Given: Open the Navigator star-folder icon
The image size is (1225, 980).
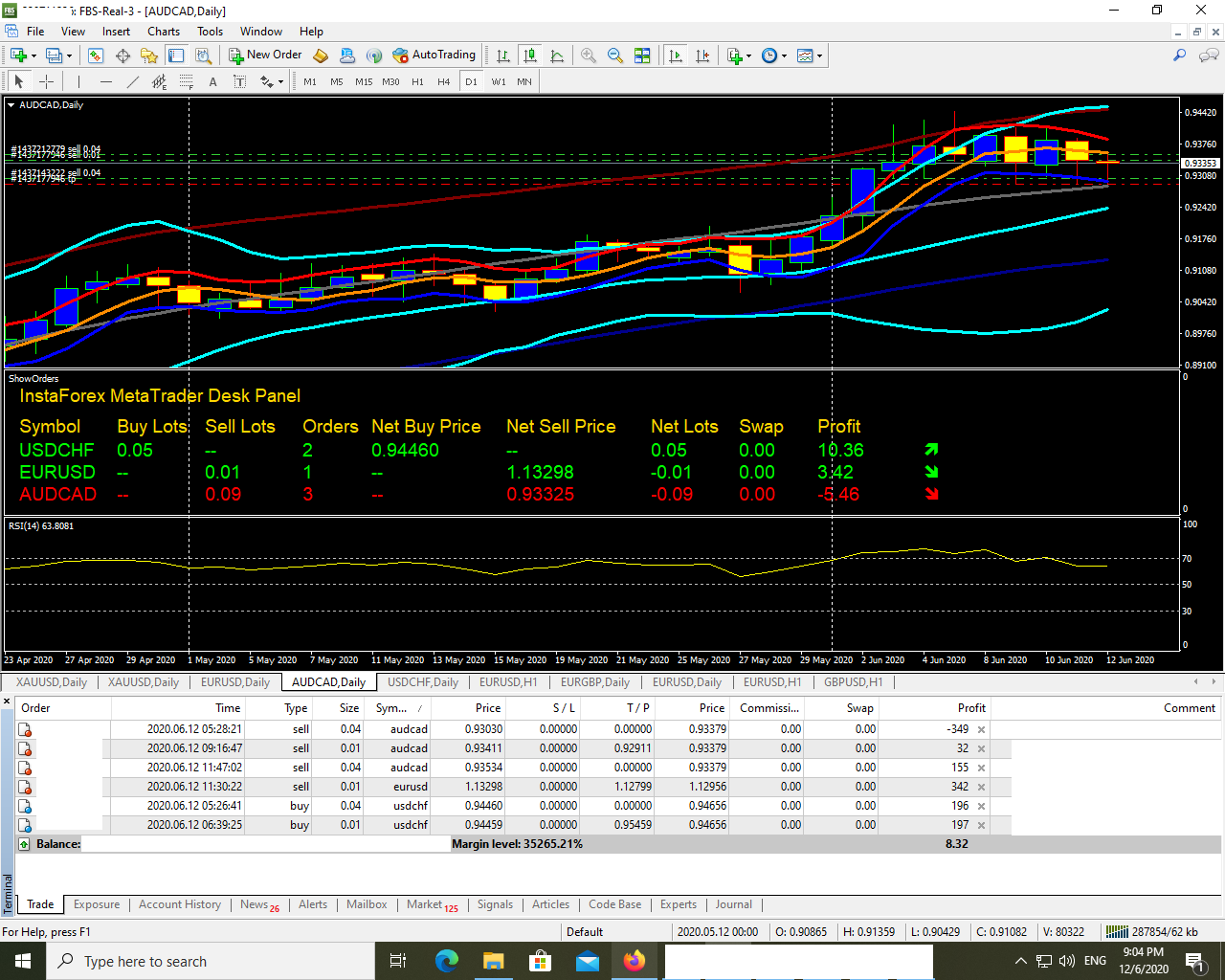Looking at the screenshot, I should (x=149, y=56).
